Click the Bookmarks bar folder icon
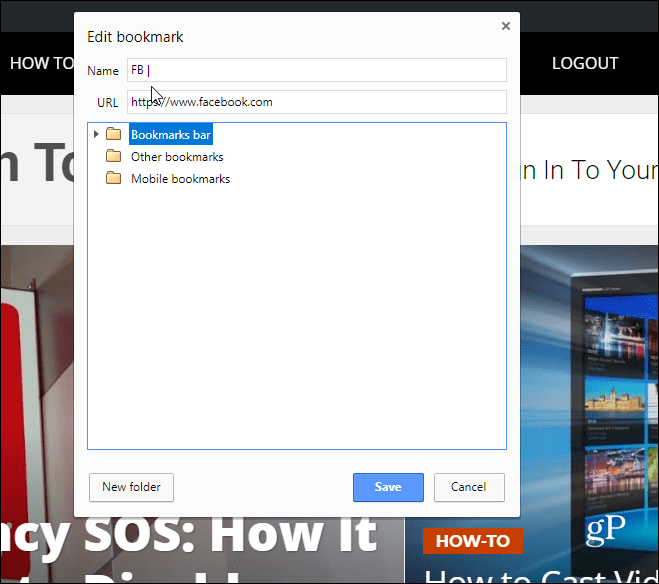The width and height of the screenshot is (659, 584). click(x=113, y=134)
